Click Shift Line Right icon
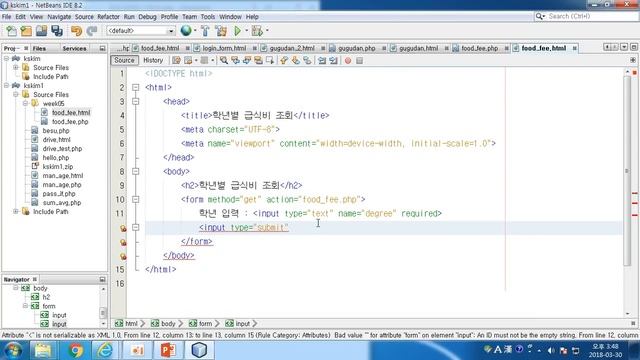The image size is (640, 360). point(333,60)
